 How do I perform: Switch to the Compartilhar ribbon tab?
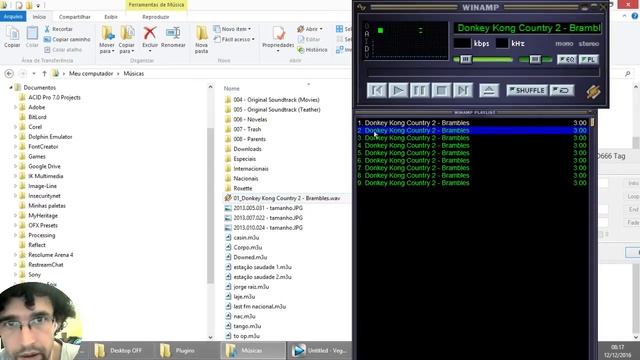click(75, 17)
